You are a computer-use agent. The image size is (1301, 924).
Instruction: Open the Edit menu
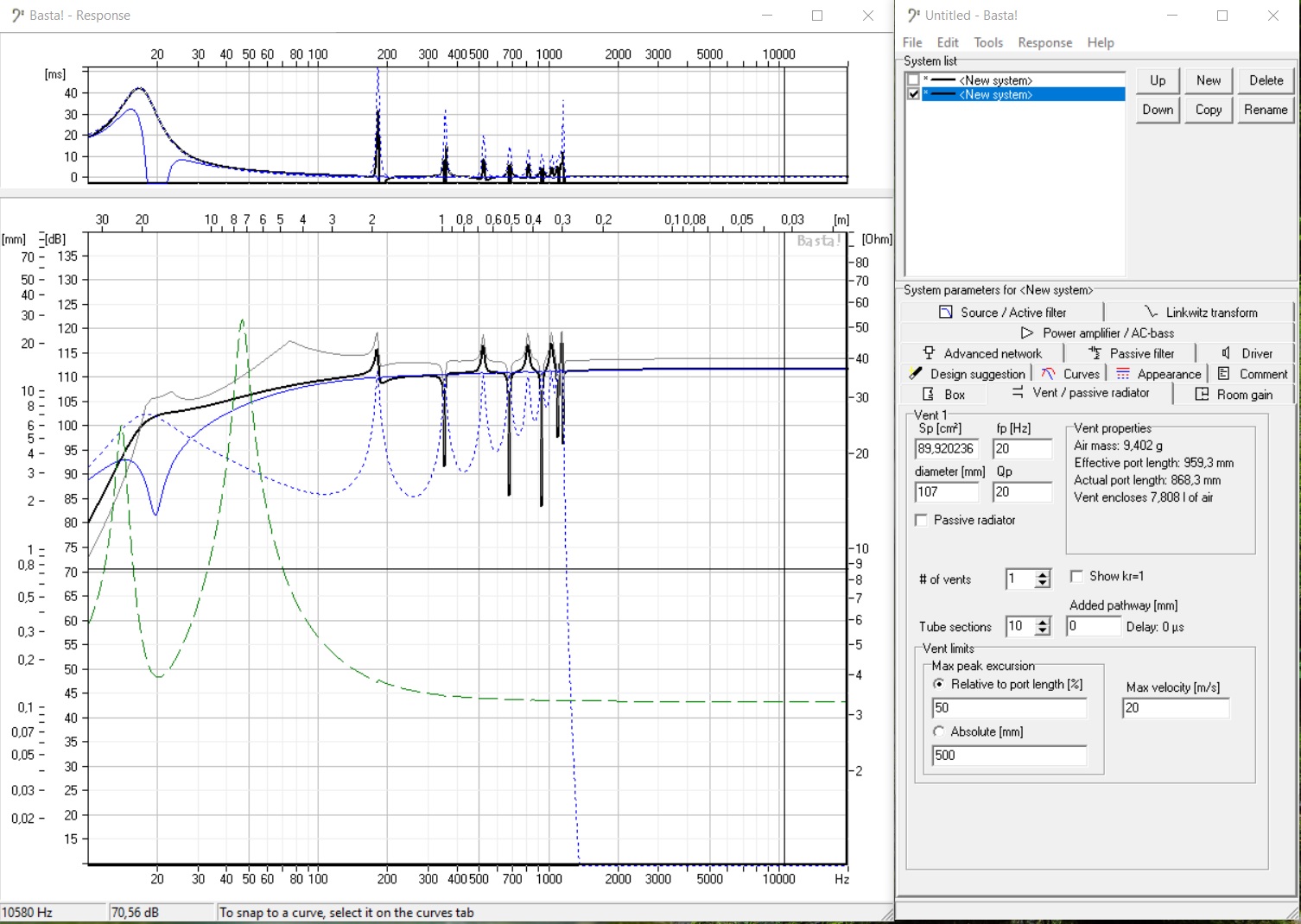(x=948, y=42)
